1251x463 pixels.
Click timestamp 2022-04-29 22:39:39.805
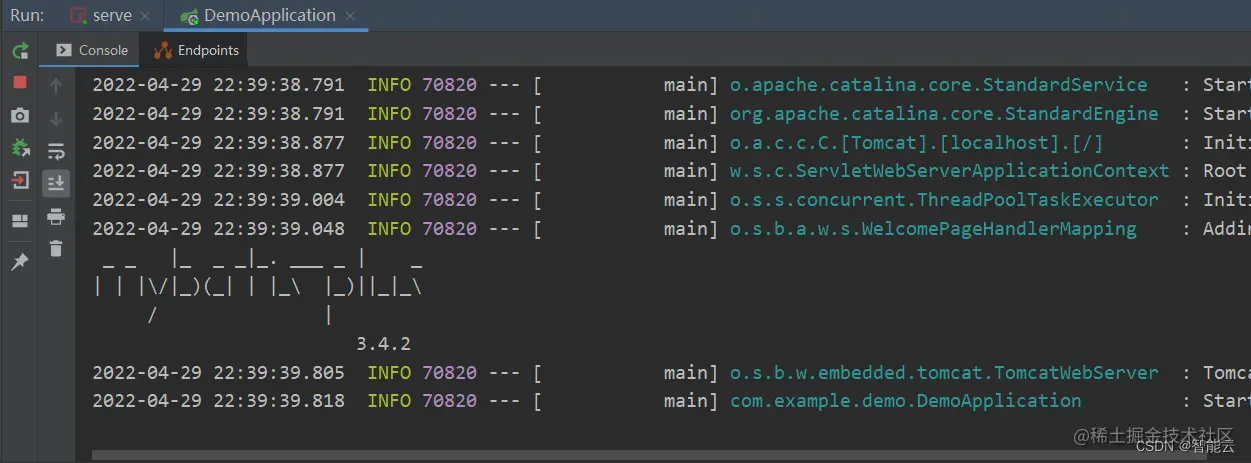pyautogui.click(x=218, y=373)
